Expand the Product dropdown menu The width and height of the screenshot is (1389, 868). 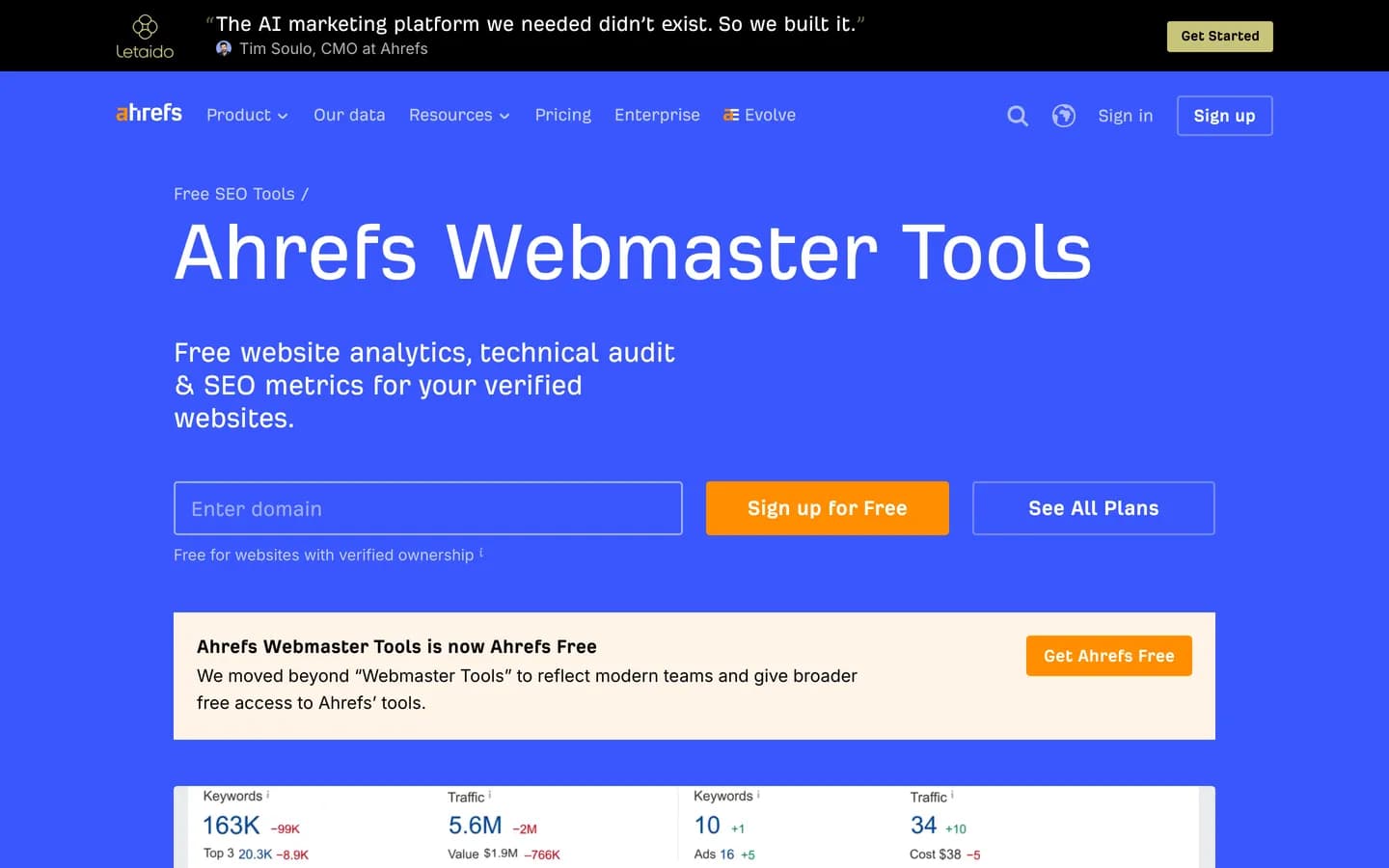tap(247, 115)
